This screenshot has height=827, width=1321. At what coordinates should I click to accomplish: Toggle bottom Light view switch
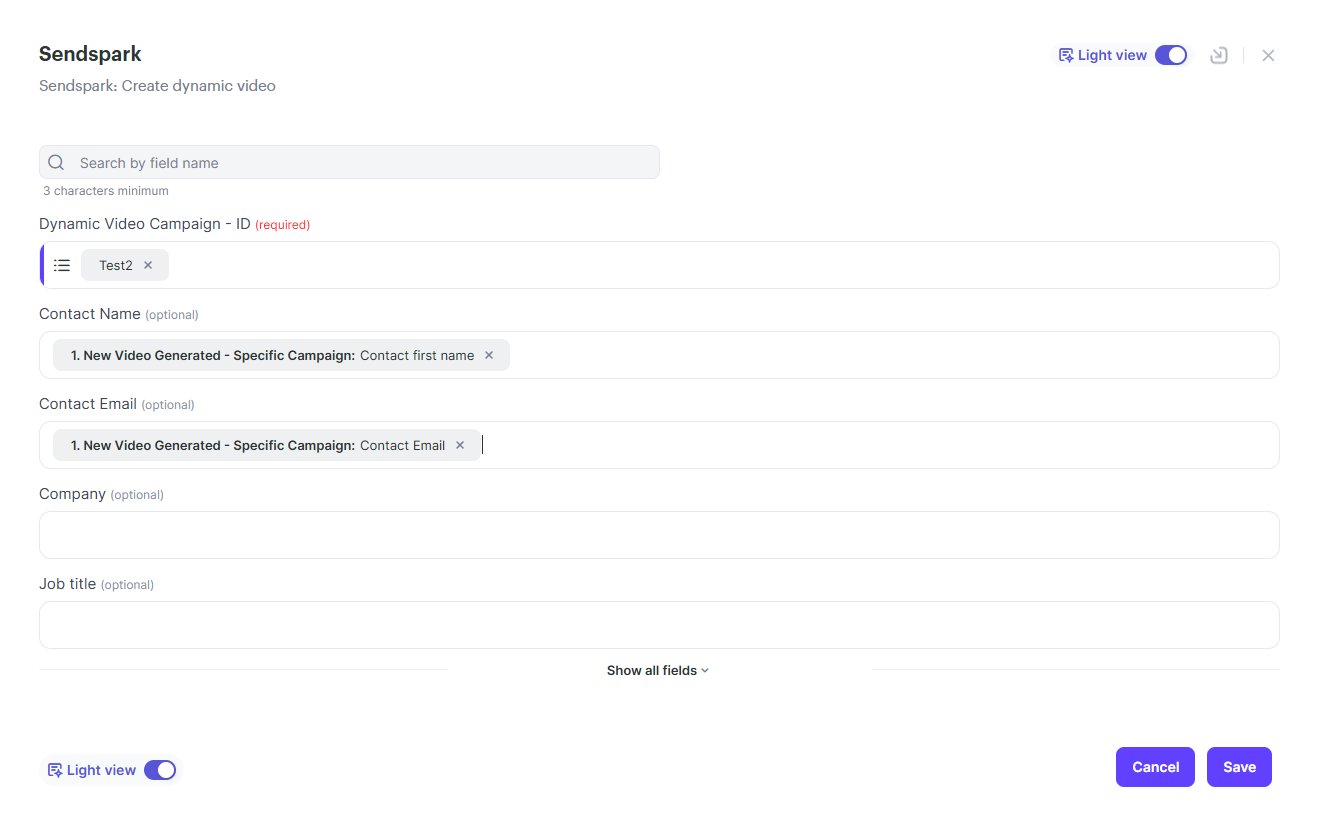coord(160,770)
